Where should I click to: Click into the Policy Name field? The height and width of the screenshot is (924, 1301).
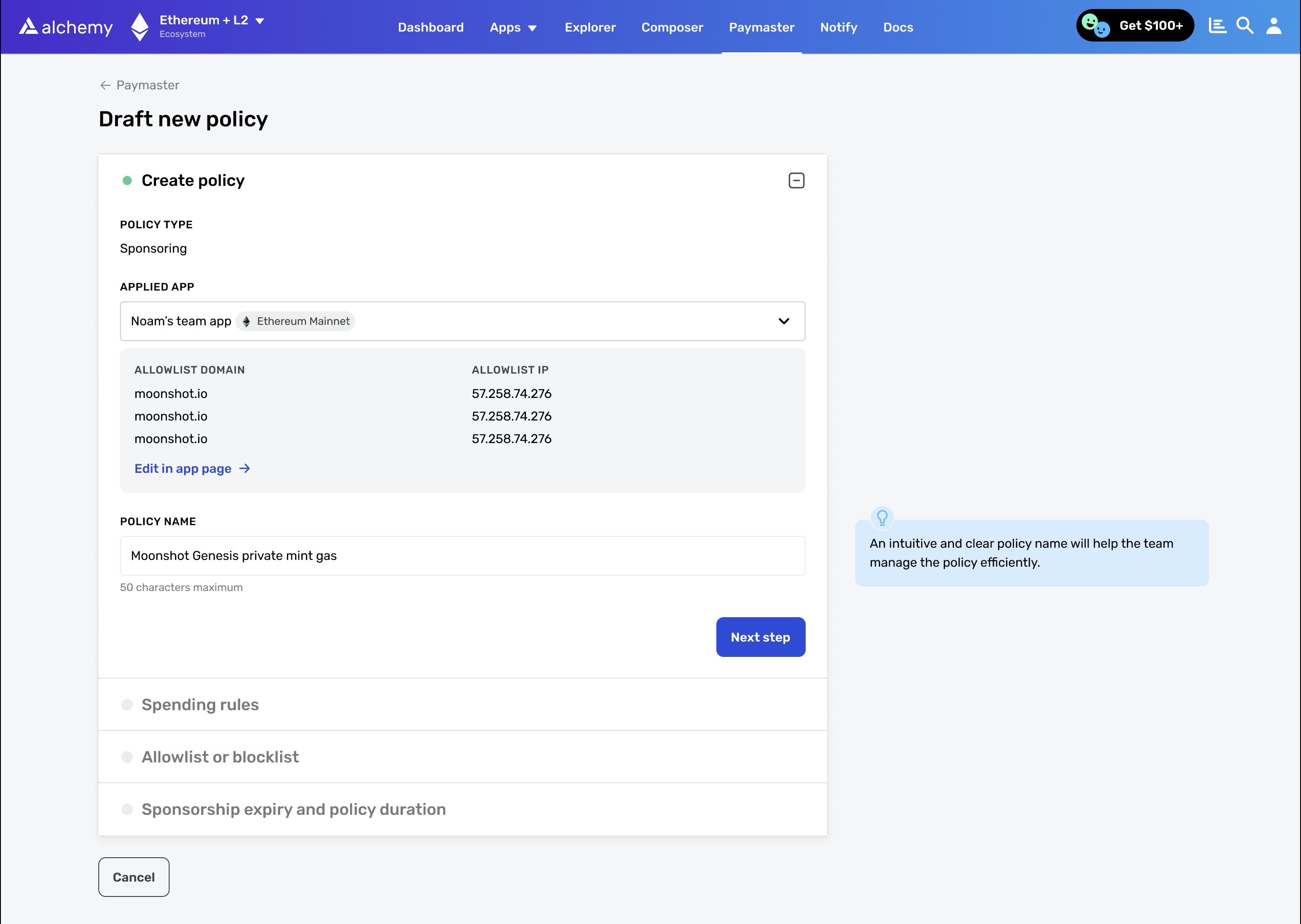click(x=462, y=555)
